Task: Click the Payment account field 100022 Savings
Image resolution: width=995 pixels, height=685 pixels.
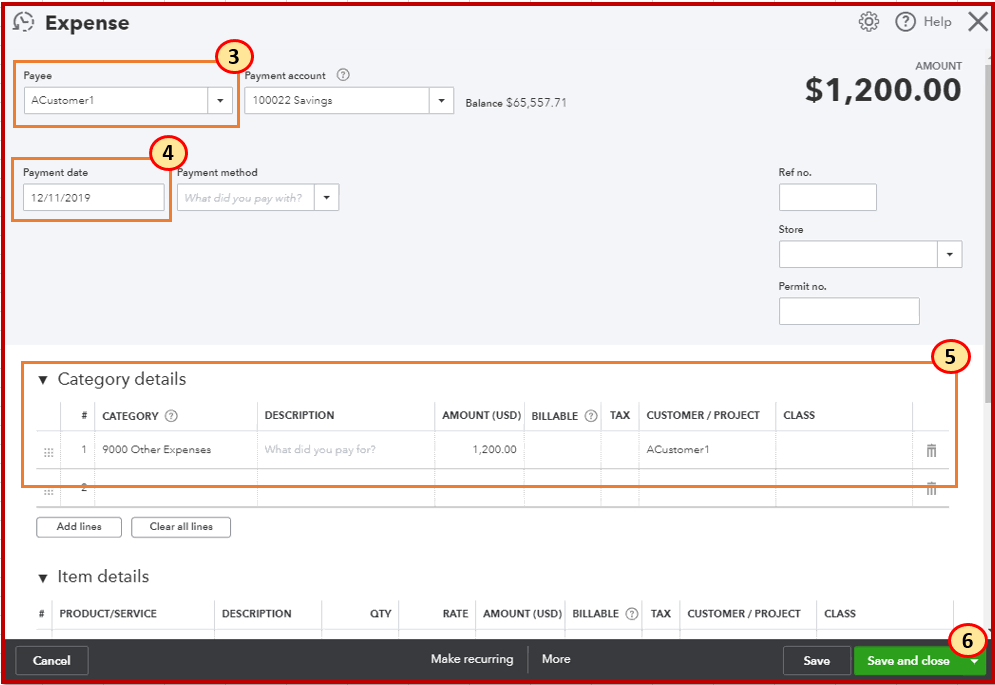Action: click(337, 100)
